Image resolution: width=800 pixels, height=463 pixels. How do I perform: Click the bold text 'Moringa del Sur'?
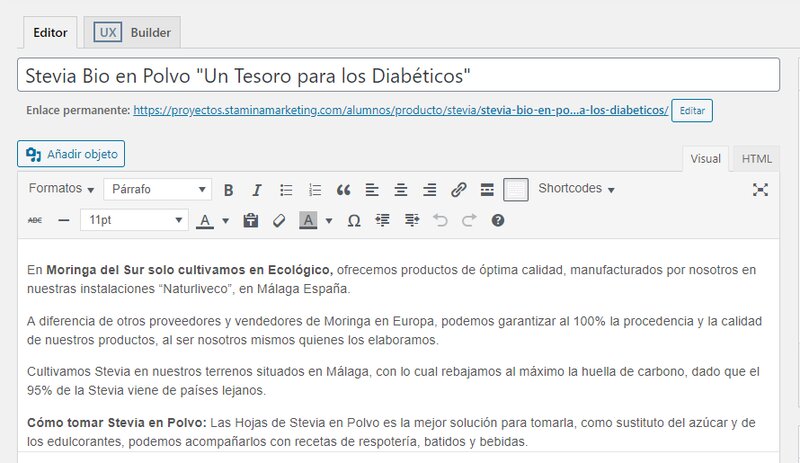95,270
